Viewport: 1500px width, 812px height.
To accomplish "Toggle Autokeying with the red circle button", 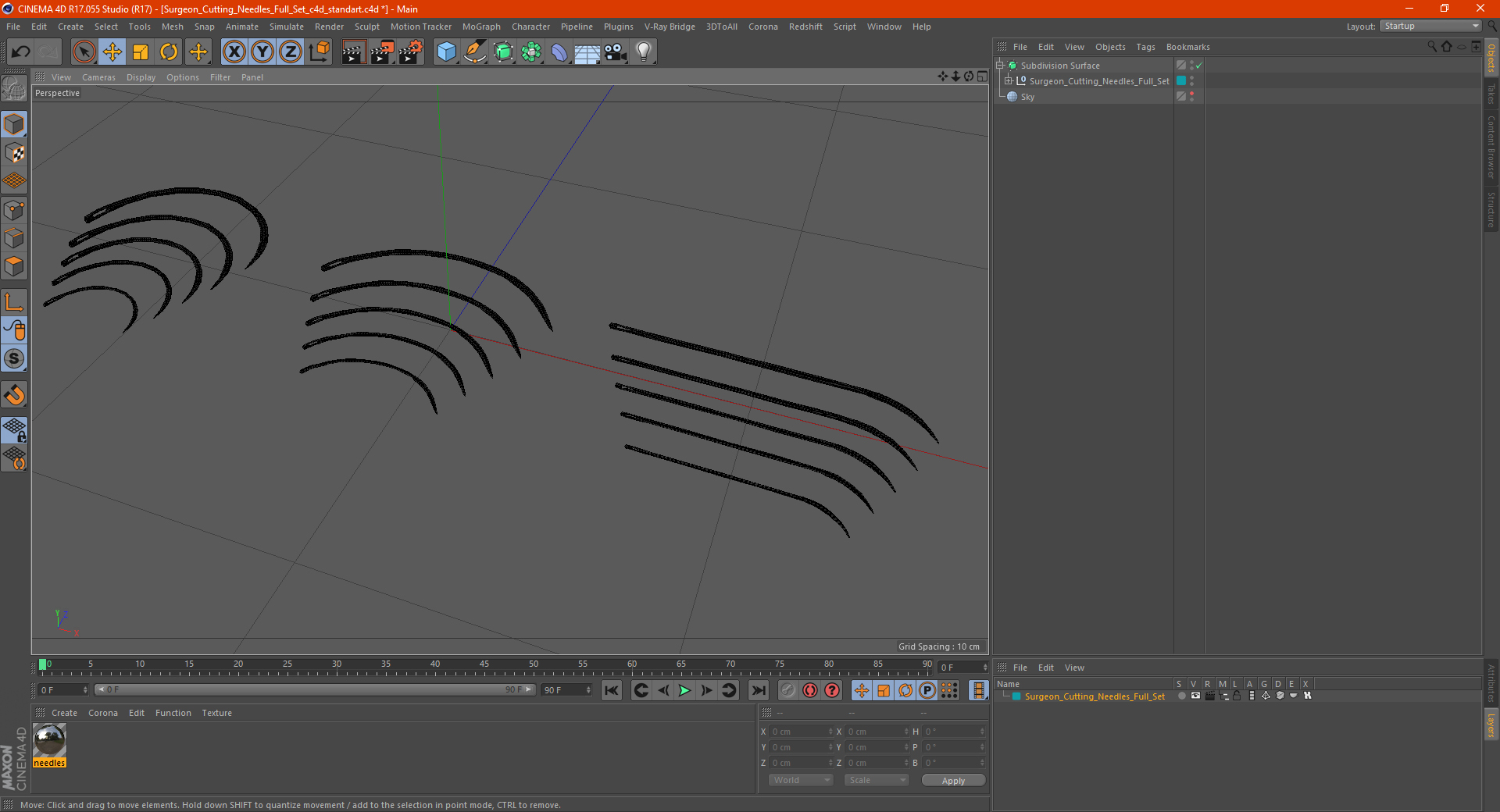I will pyautogui.click(x=810, y=690).
